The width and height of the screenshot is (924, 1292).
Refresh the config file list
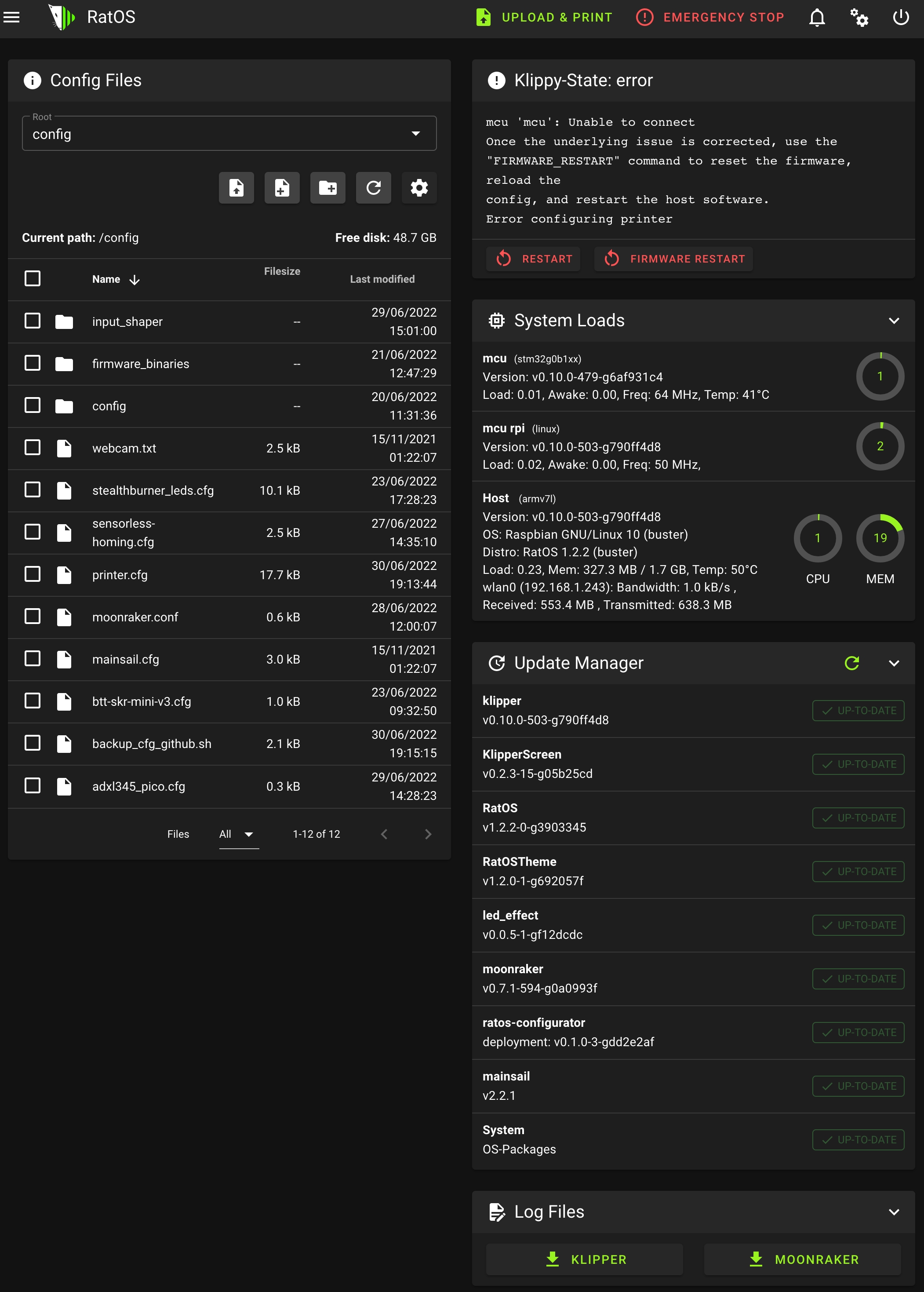[x=373, y=187]
